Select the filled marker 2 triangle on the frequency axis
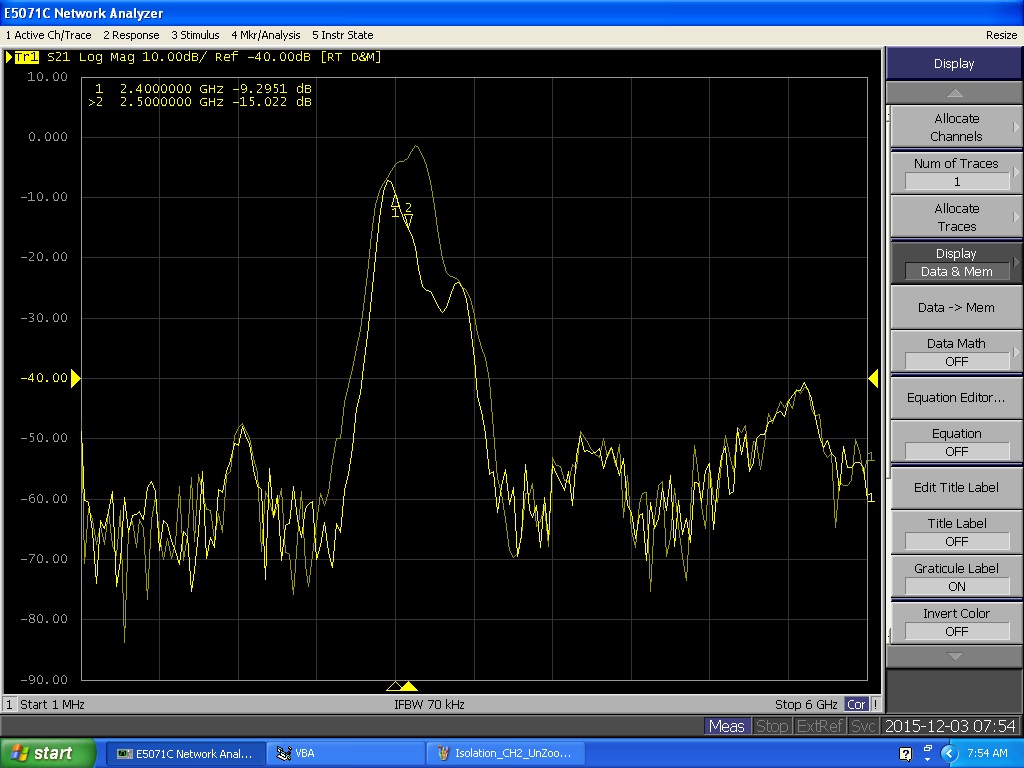Viewport: 1024px width, 768px height. (x=409, y=686)
